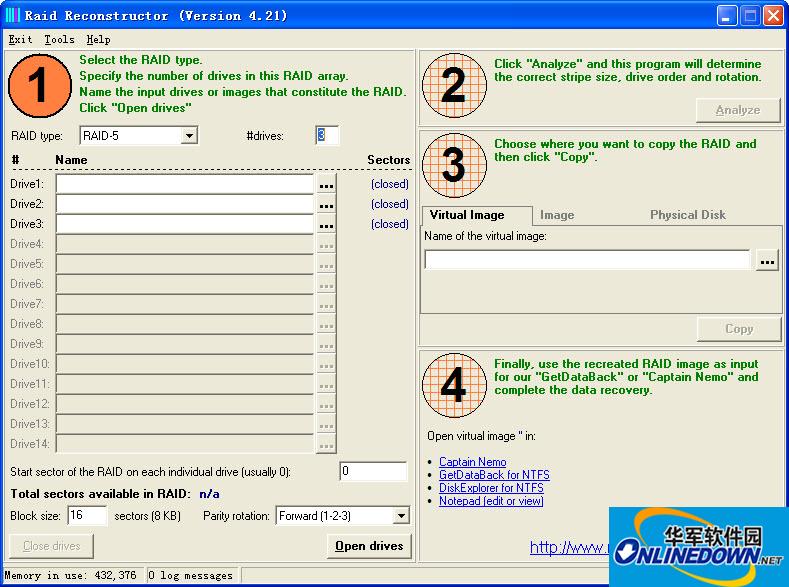Click the Raid Reconstructor title bar icon
The height and width of the screenshot is (587, 789).
pos(12,15)
